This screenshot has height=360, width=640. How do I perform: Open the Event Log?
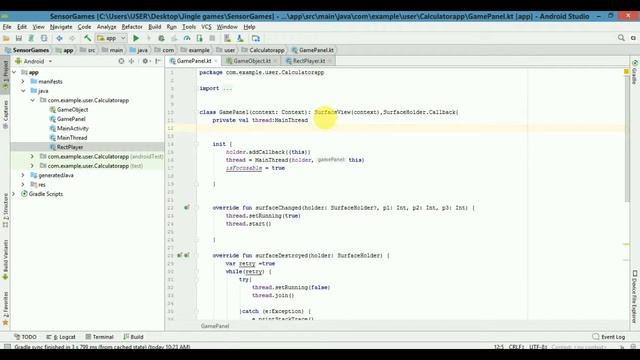(x=609, y=337)
